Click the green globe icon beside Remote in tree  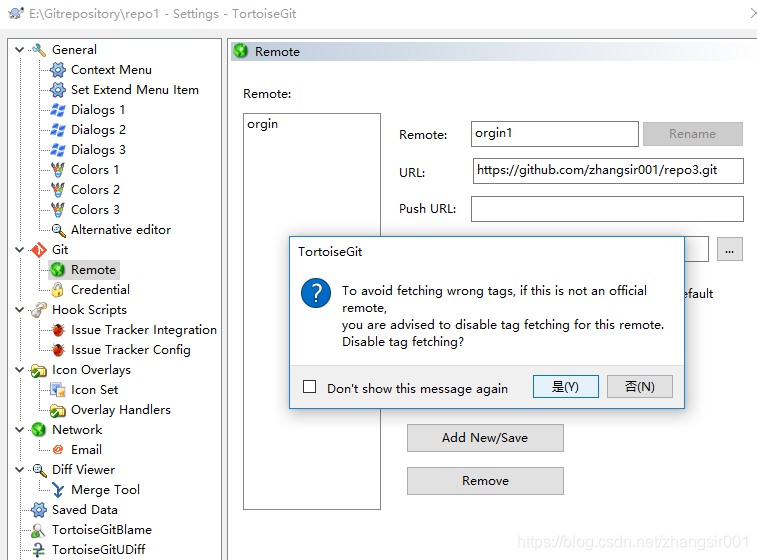pyautogui.click(x=58, y=270)
